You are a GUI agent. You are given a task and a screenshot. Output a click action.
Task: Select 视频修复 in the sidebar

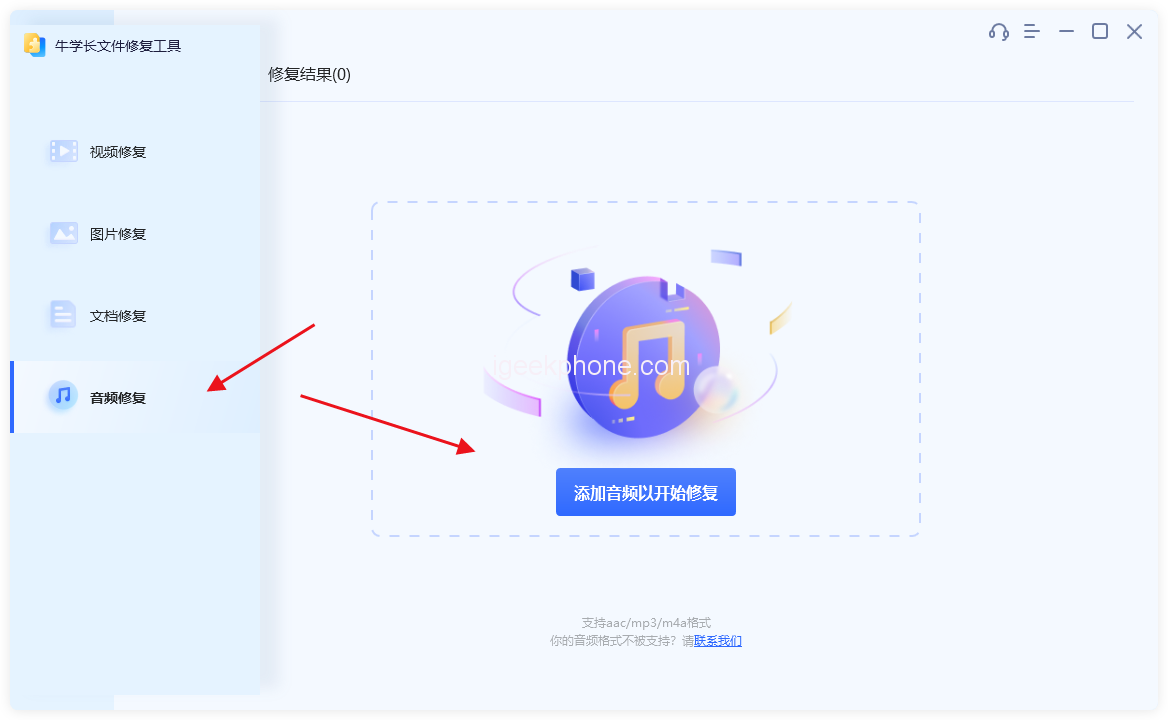click(118, 152)
